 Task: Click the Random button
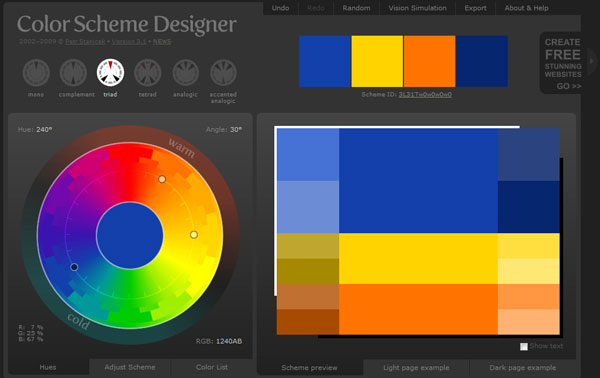coord(356,8)
